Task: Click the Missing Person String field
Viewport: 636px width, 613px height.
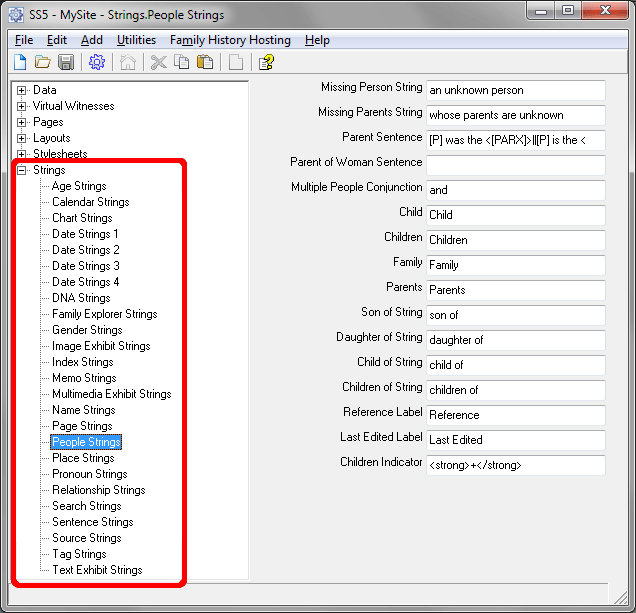Action: (515, 90)
